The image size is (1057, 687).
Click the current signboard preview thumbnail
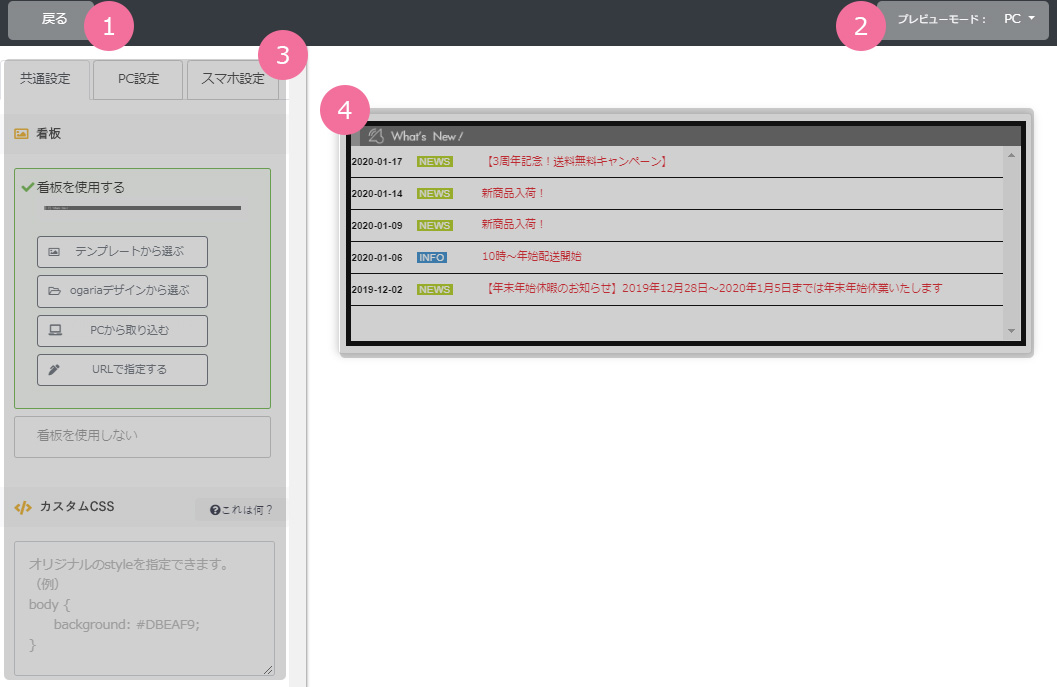pos(142,208)
